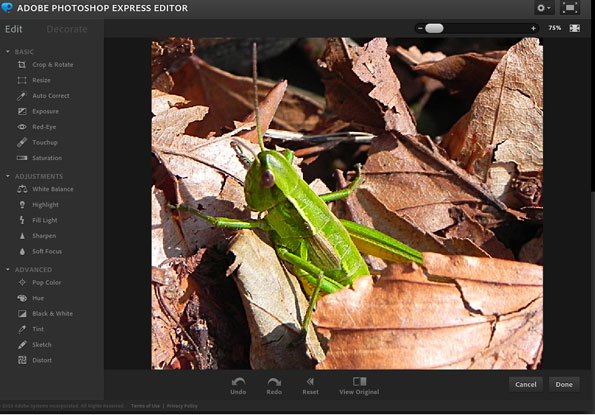595x415 pixels.
Task: Open the Fill Light lightning icon
Action: (x=22, y=220)
